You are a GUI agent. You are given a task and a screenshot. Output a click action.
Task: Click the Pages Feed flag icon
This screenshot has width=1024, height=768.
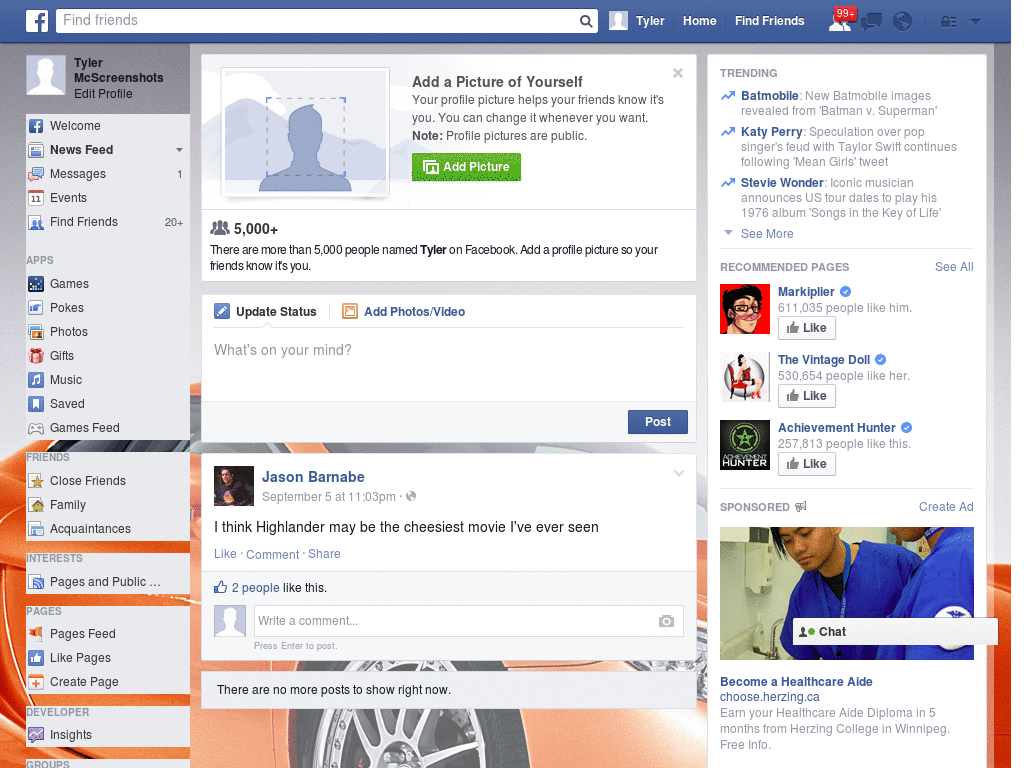click(36, 633)
